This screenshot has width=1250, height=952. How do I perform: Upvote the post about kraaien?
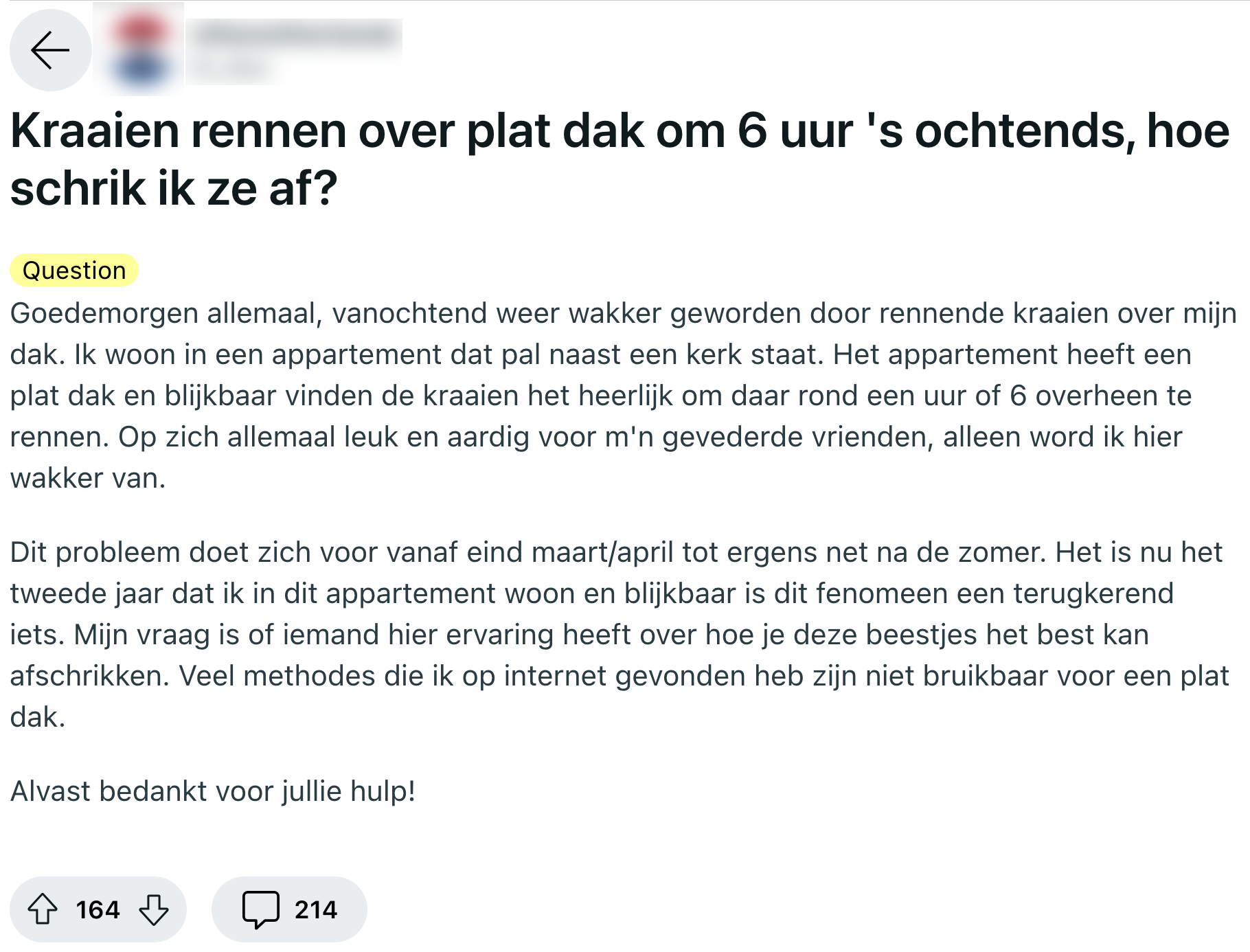43,909
